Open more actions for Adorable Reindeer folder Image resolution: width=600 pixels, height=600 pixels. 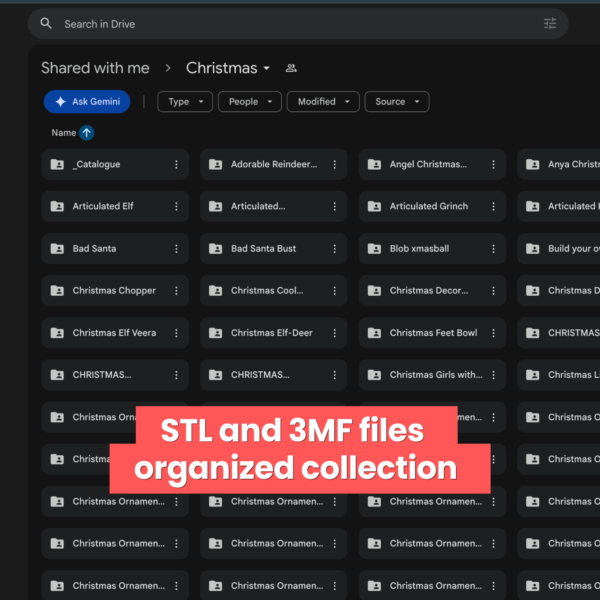point(335,165)
